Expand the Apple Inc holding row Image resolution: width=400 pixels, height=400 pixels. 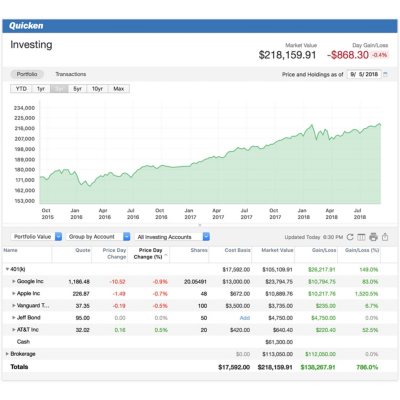tap(14, 293)
